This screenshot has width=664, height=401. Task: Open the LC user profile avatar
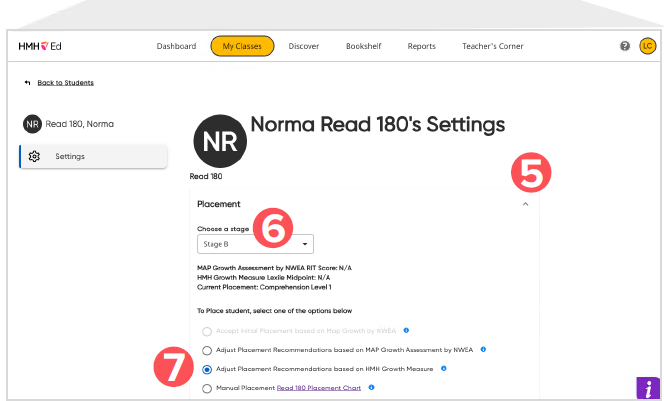pos(647,46)
